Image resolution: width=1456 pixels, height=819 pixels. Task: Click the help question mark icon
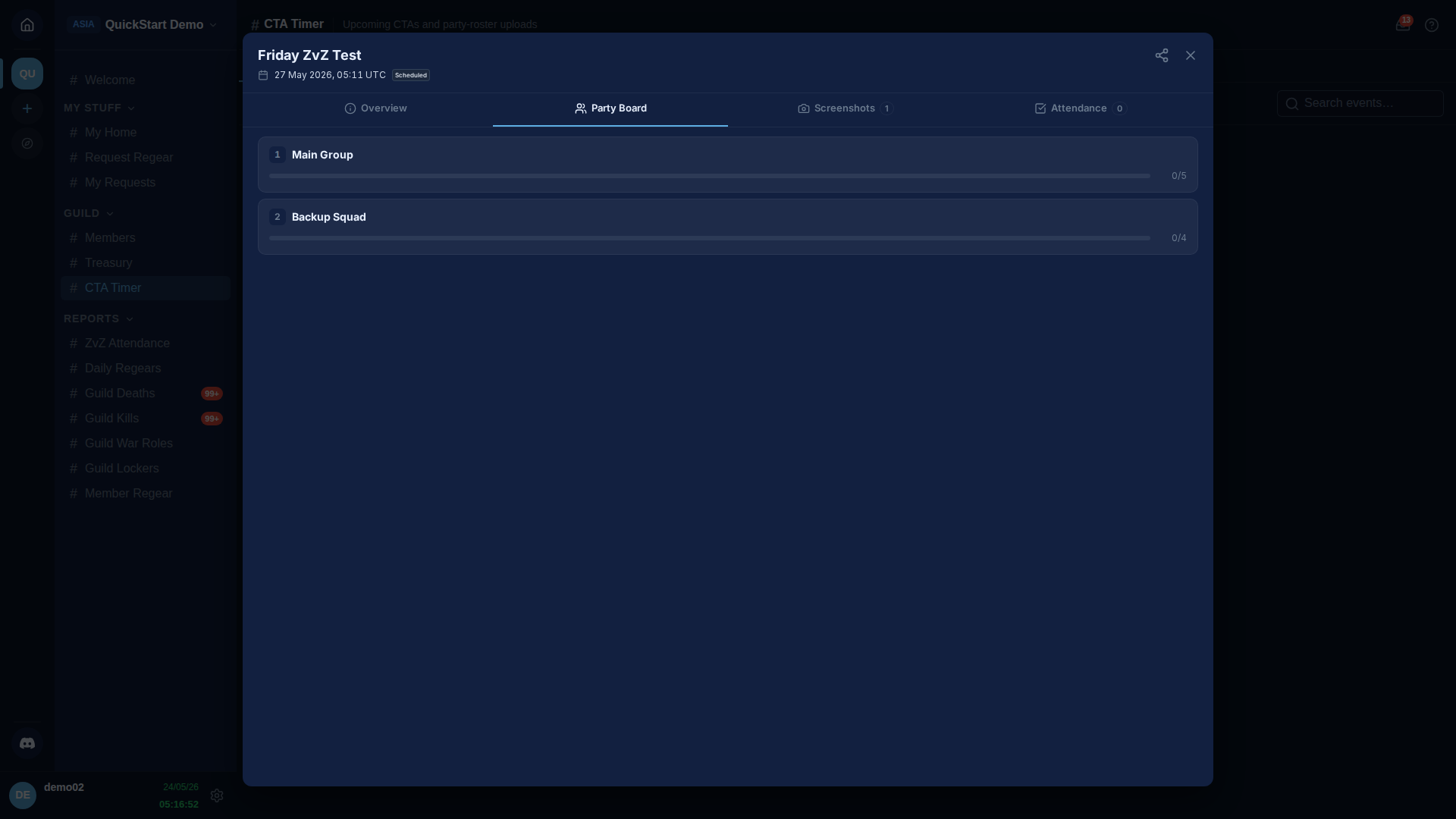[x=1431, y=25]
